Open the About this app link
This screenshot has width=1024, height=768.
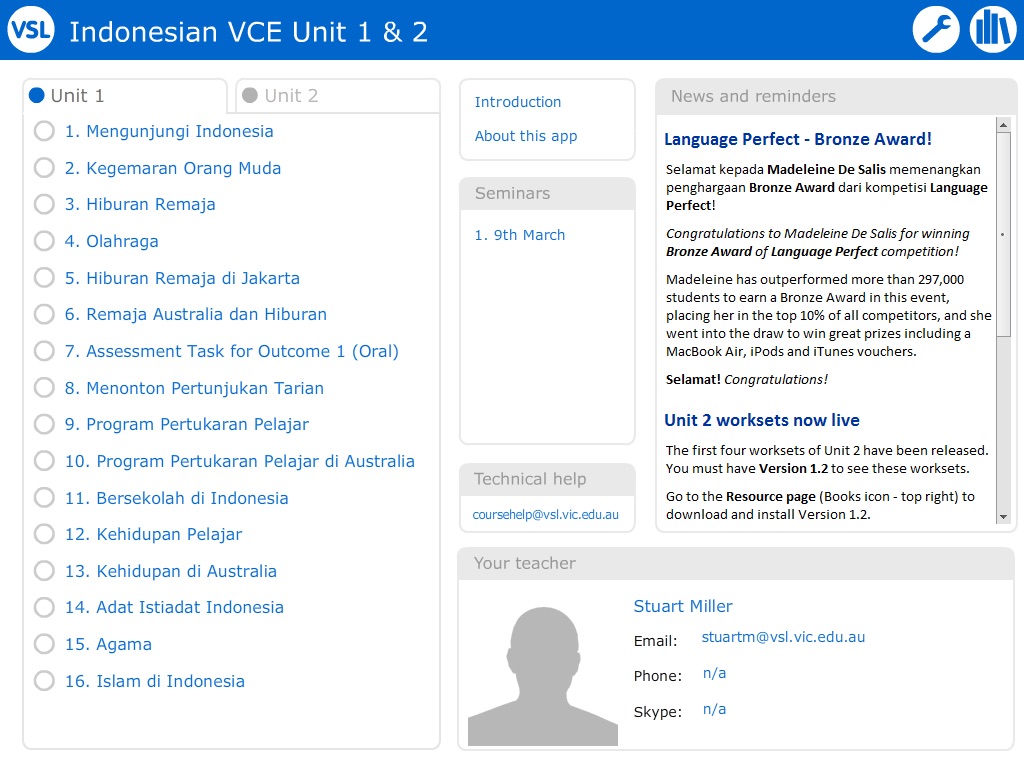(526, 136)
